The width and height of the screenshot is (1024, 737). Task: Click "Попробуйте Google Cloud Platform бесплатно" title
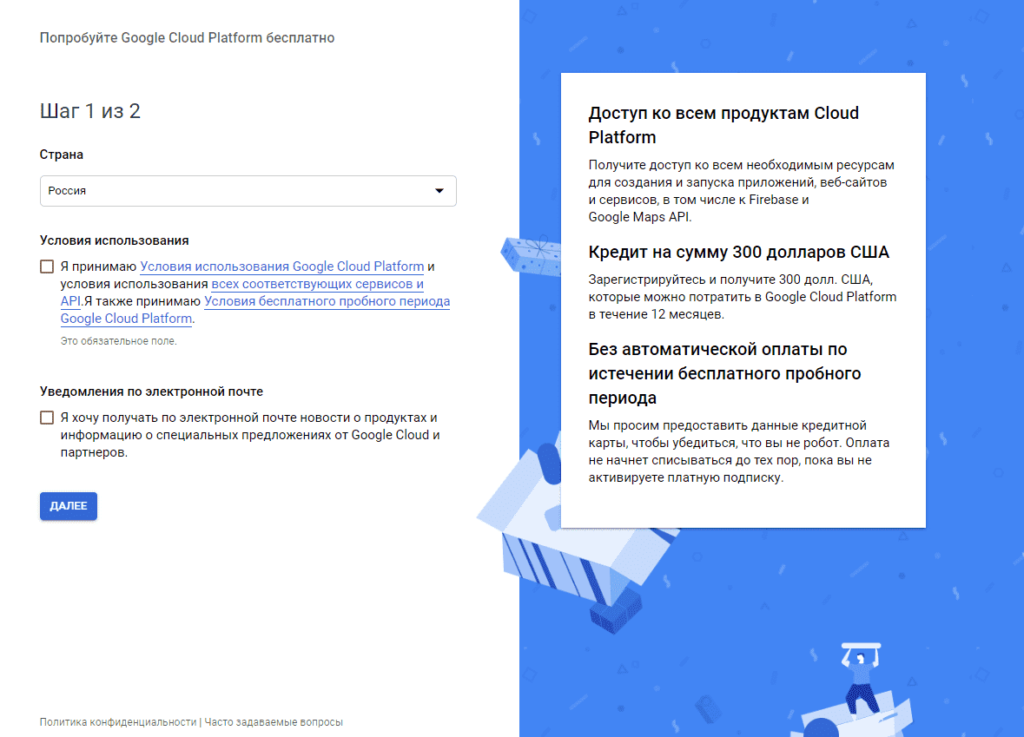pos(187,38)
